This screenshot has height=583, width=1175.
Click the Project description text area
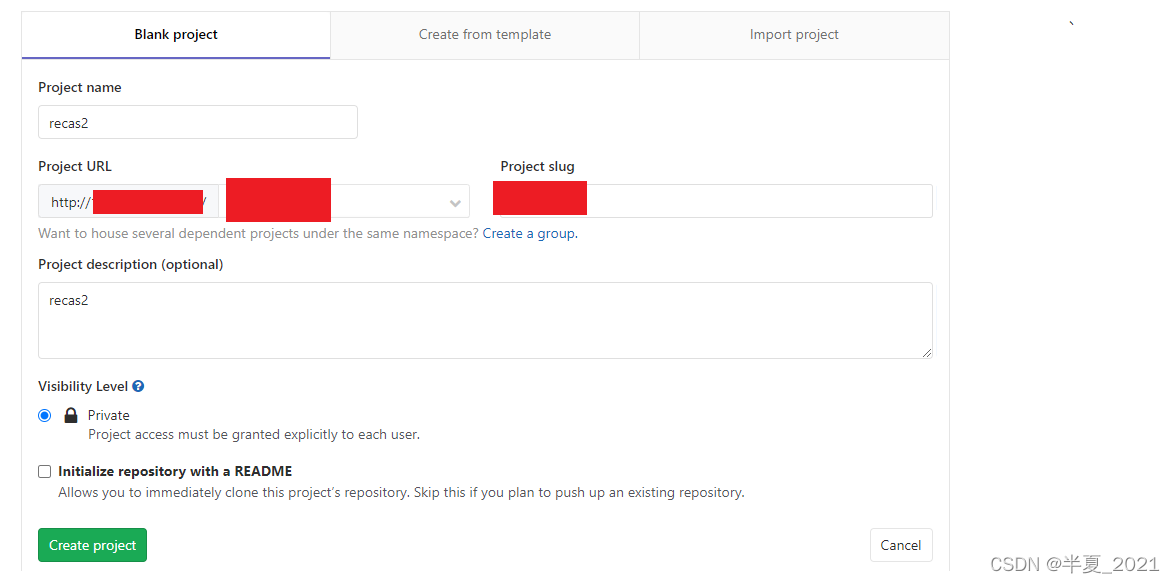(486, 320)
